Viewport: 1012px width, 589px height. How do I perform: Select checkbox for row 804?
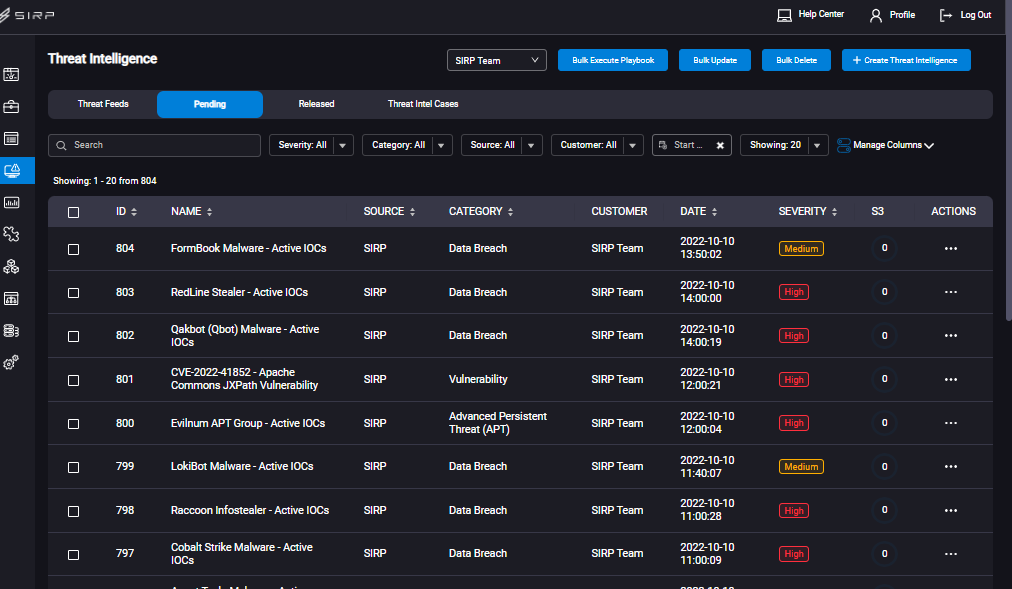click(x=74, y=249)
